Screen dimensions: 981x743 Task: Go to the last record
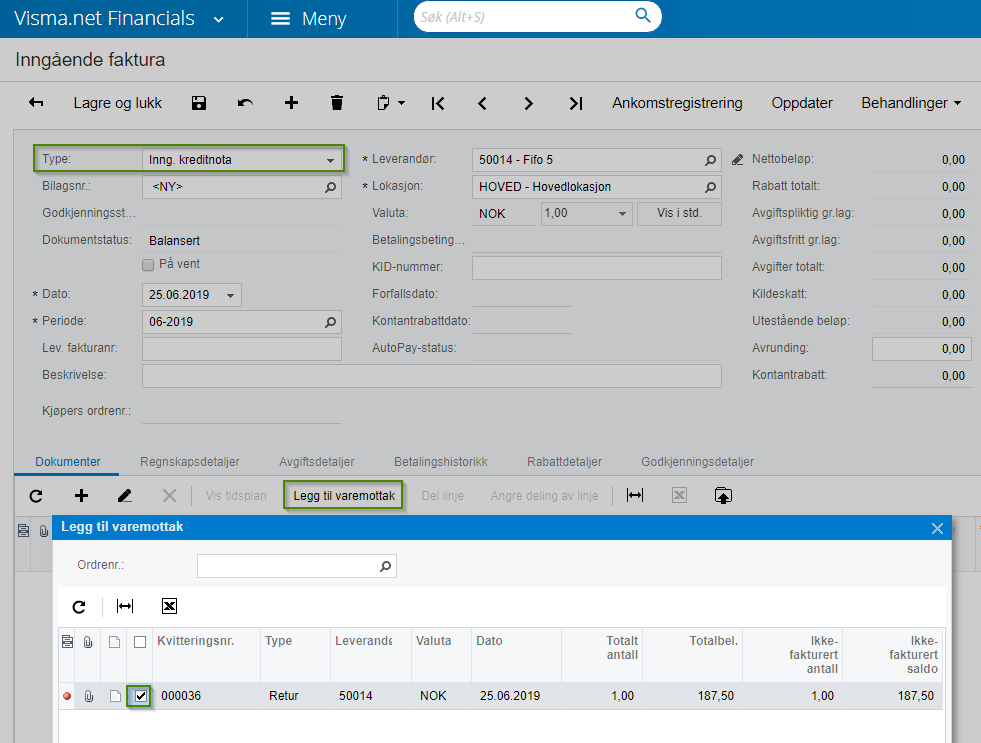[x=575, y=103]
